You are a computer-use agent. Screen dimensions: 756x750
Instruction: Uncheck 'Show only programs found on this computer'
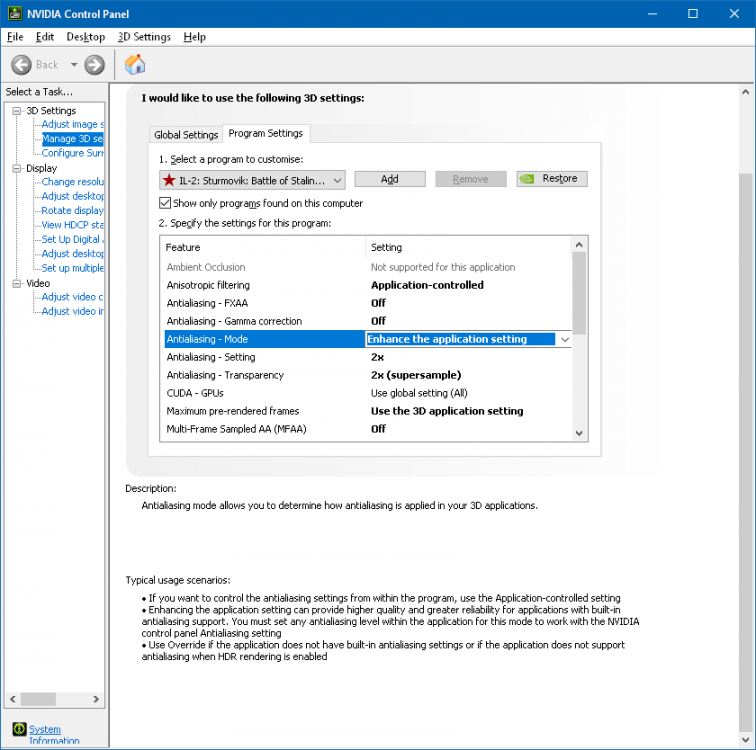click(166, 203)
